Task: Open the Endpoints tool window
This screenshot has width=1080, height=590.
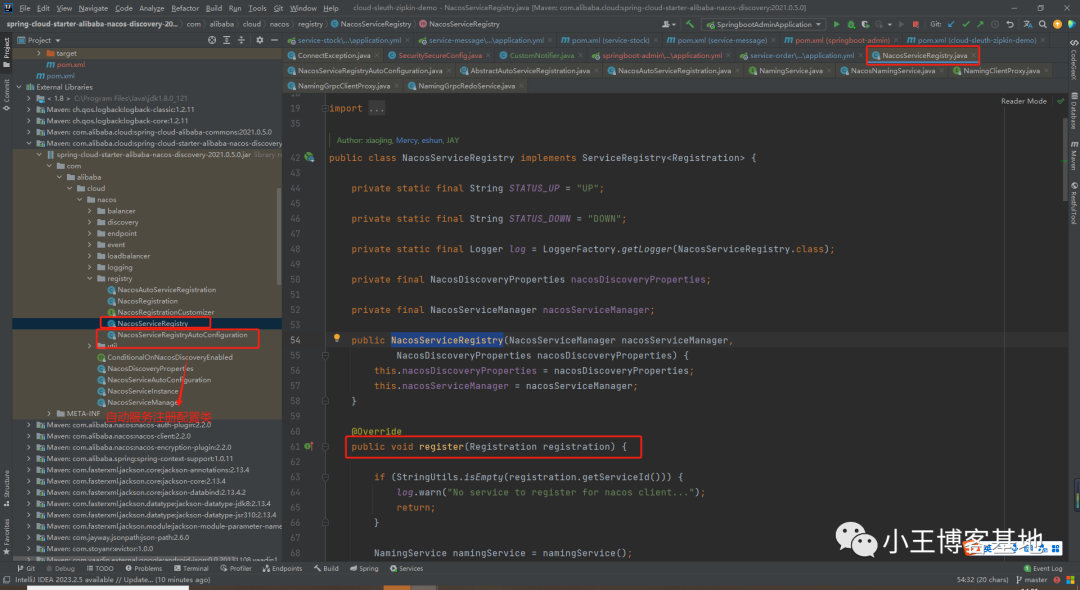Action: (282, 569)
